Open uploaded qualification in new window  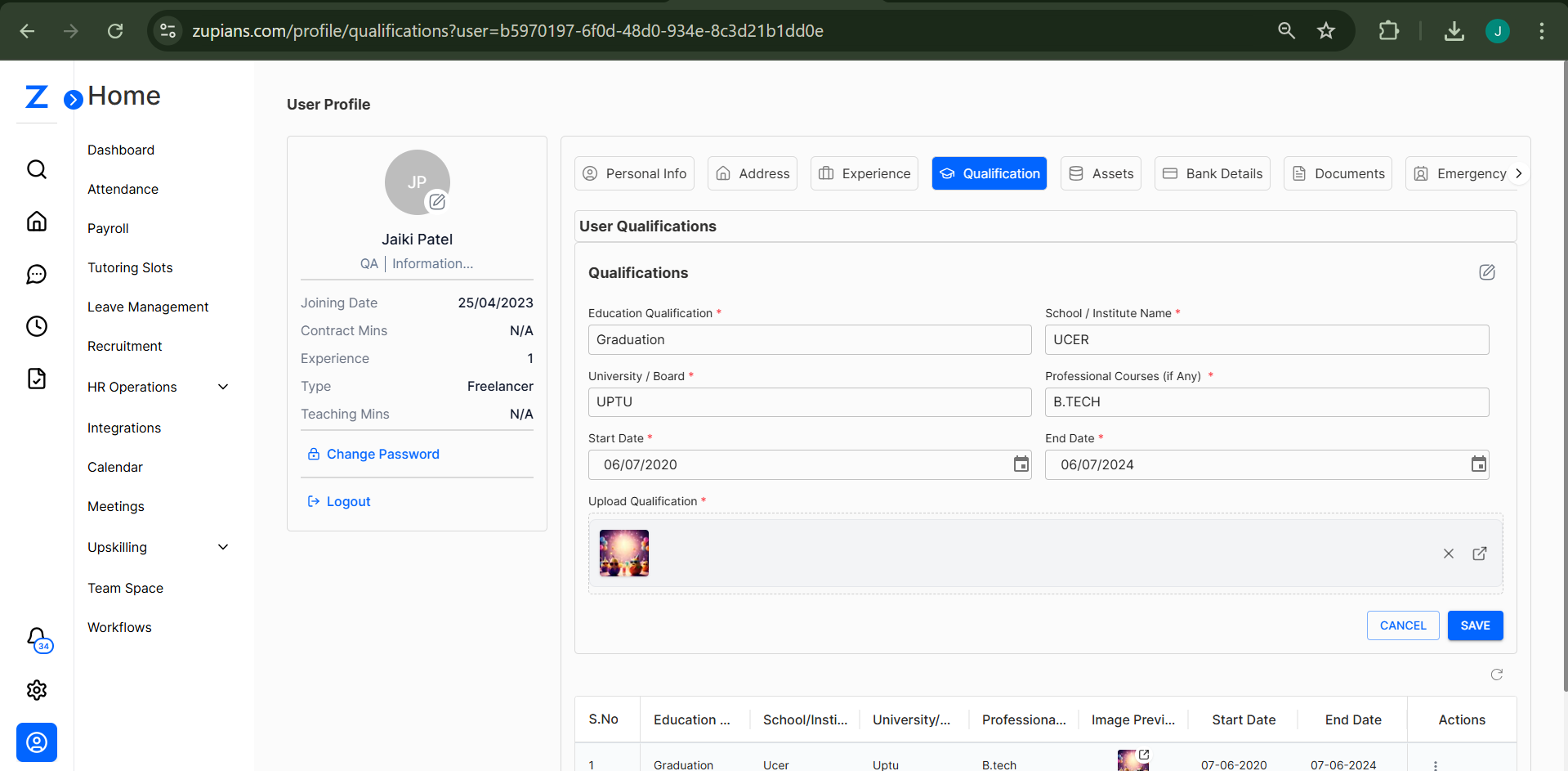point(1479,554)
